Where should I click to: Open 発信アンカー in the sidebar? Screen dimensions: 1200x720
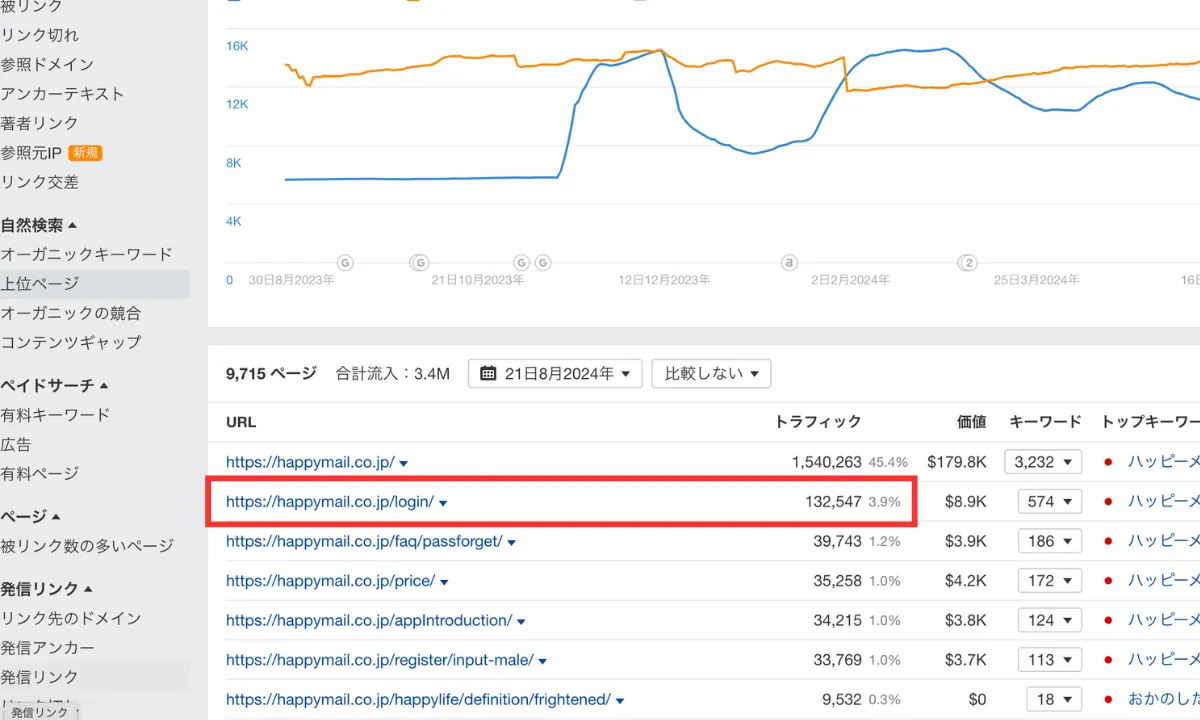click(x=47, y=648)
